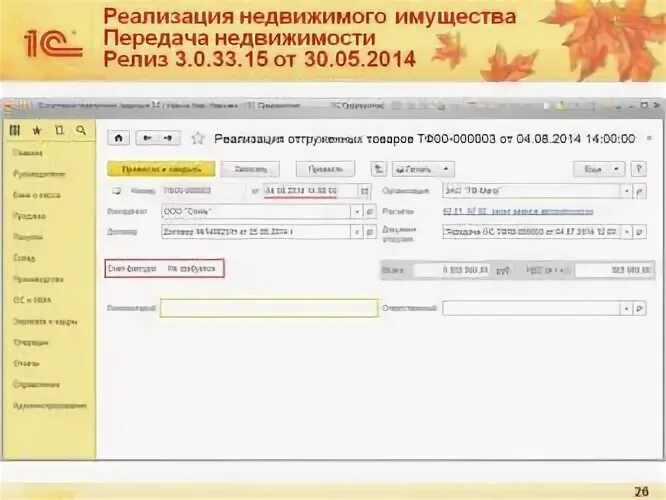Open the sections menu grid icon
This screenshot has height=500, width=666.
(14, 130)
